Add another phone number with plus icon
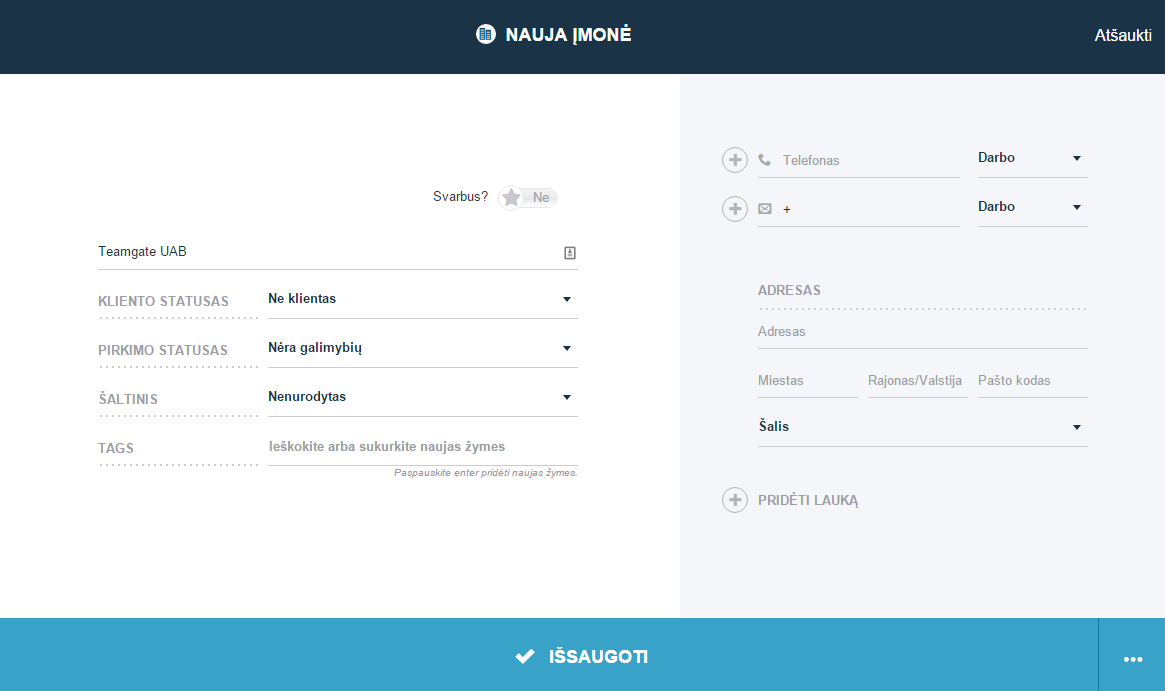Viewport: 1165px width, 691px height. click(735, 160)
